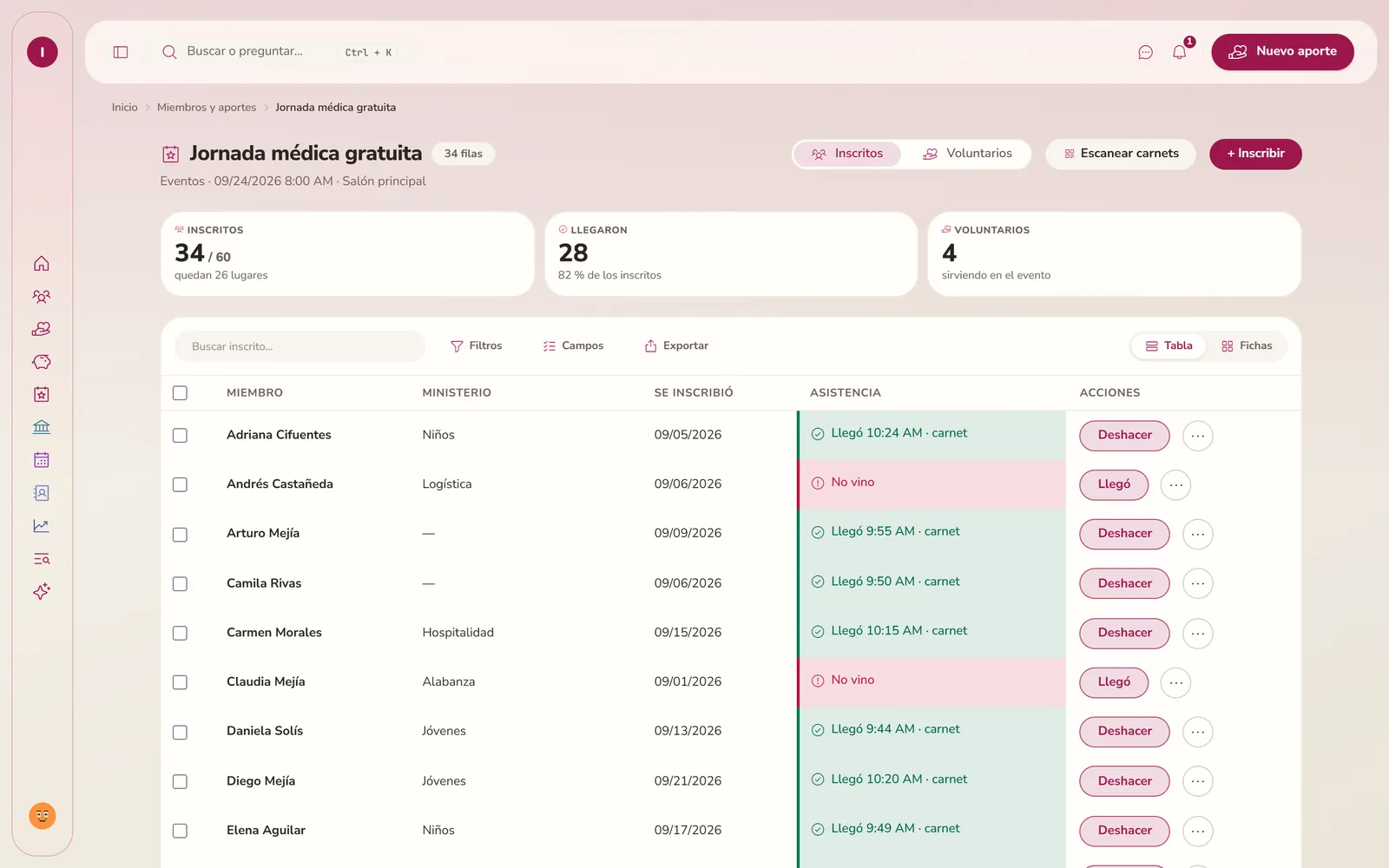The width and height of the screenshot is (1389, 868).
Task: Switch to the Inscritos tab
Action: point(847,154)
